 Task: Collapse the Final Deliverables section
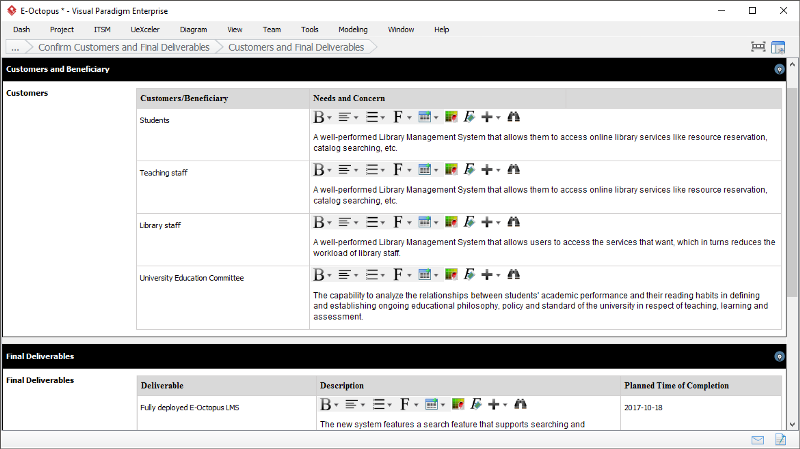click(779, 356)
